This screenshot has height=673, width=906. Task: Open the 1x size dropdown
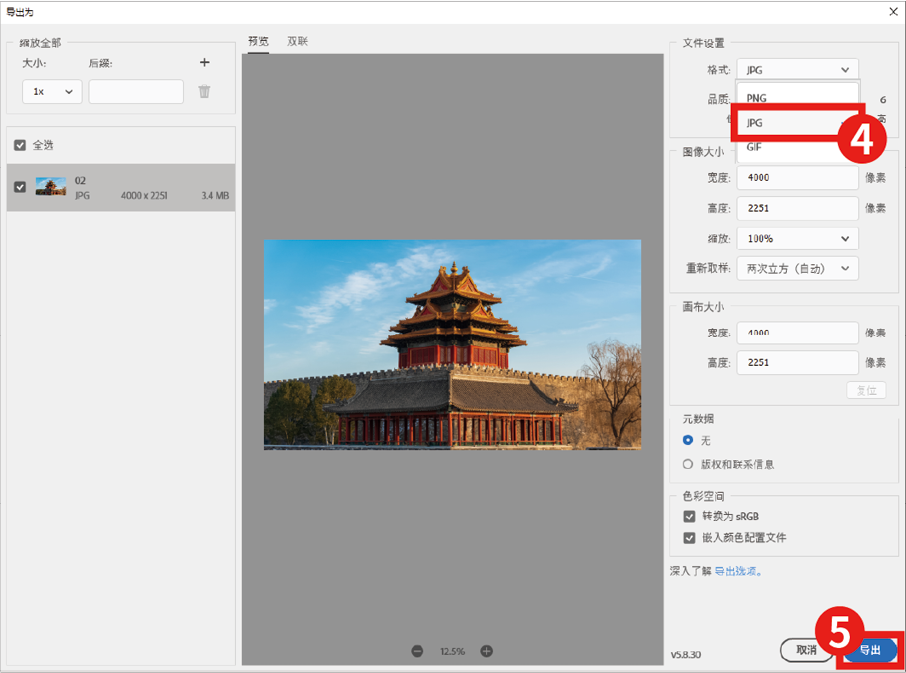tap(53, 91)
